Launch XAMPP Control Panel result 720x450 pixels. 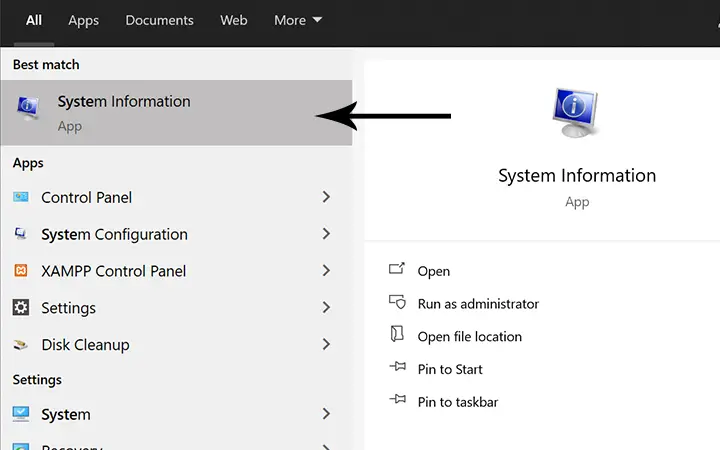[176, 271]
